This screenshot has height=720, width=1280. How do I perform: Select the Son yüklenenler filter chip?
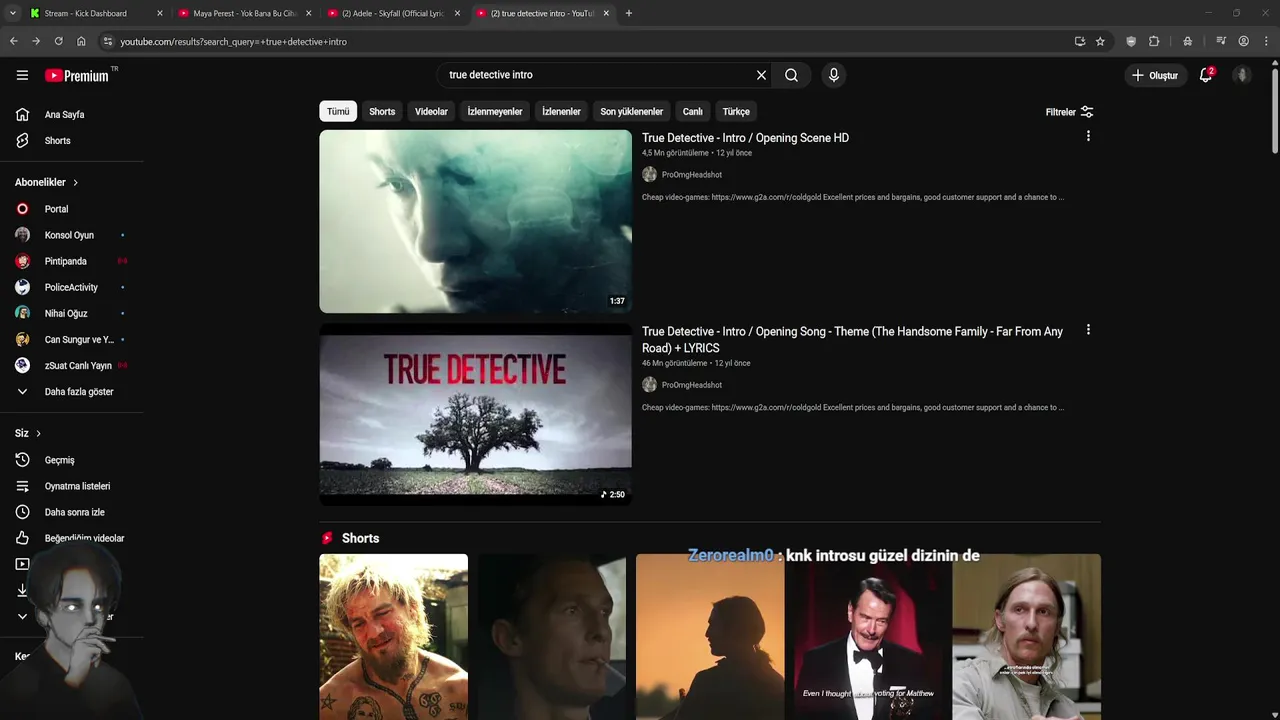coord(631,111)
